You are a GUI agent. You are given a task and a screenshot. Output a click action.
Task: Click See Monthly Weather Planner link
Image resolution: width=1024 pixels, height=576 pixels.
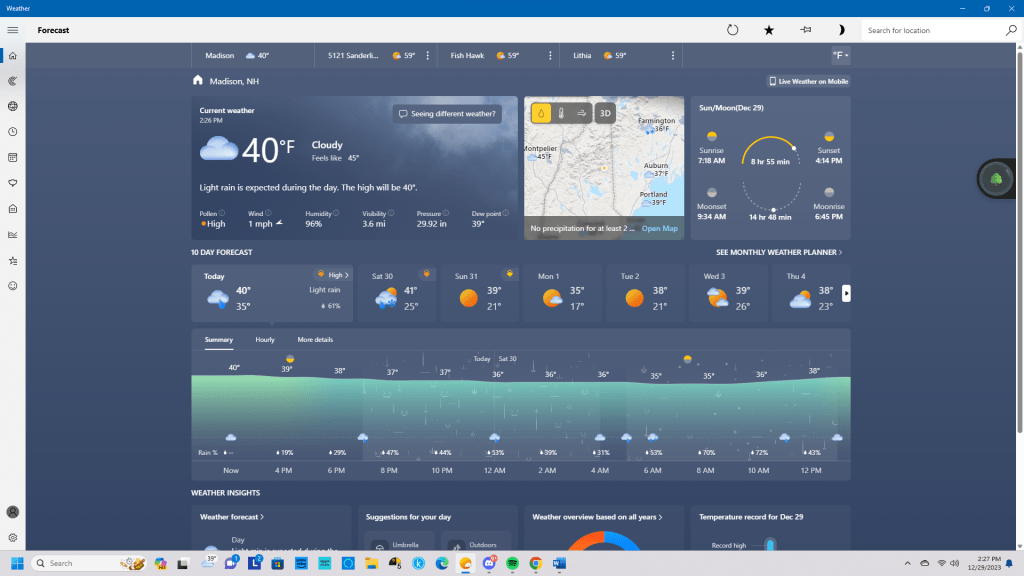[x=779, y=253]
